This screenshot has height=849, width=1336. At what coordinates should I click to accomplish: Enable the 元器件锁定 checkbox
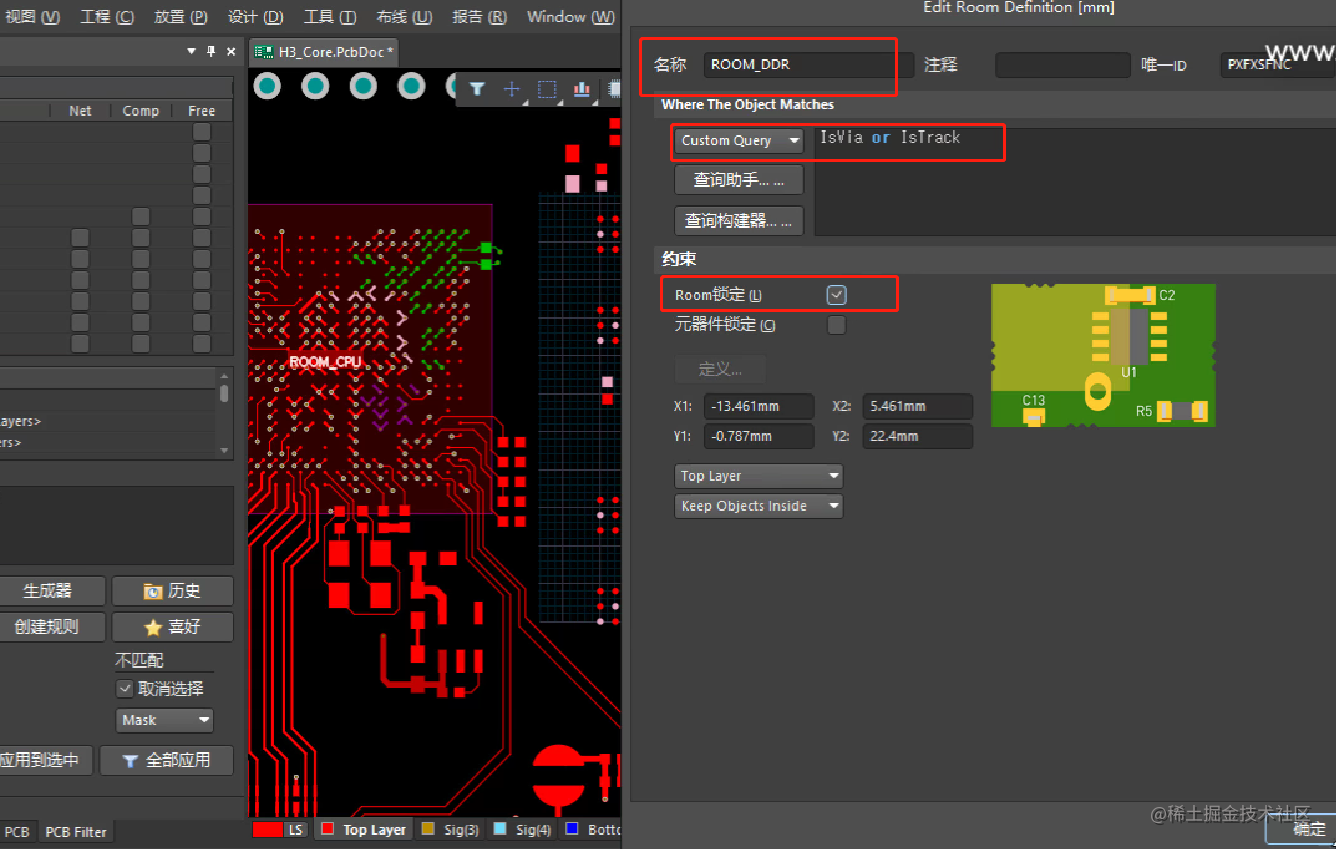[x=836, y=325]
